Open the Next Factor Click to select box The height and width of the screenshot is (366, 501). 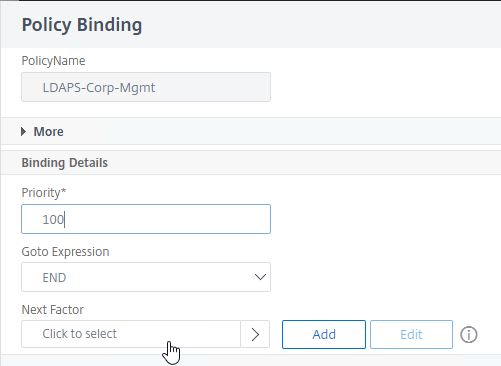tap(131, 334)
